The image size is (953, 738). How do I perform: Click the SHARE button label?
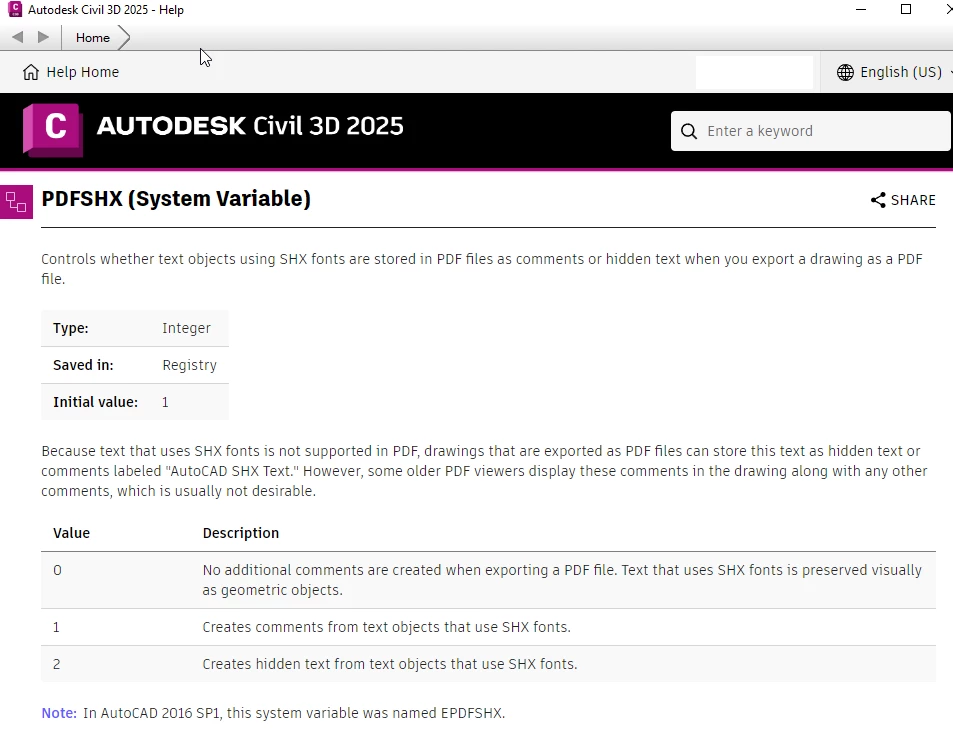(x=913, y=200)
